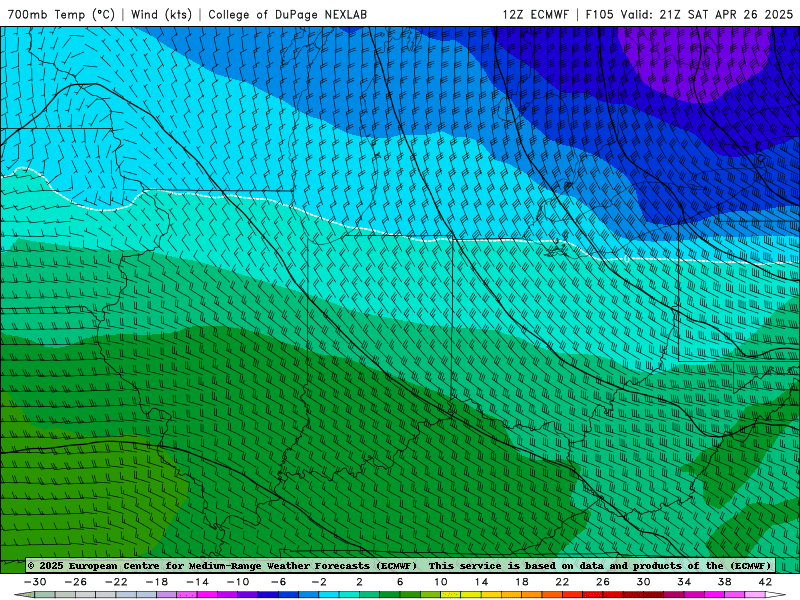Click the '30' color scale label
This screenshot has height=600, width=800.
tap(643, 582)
